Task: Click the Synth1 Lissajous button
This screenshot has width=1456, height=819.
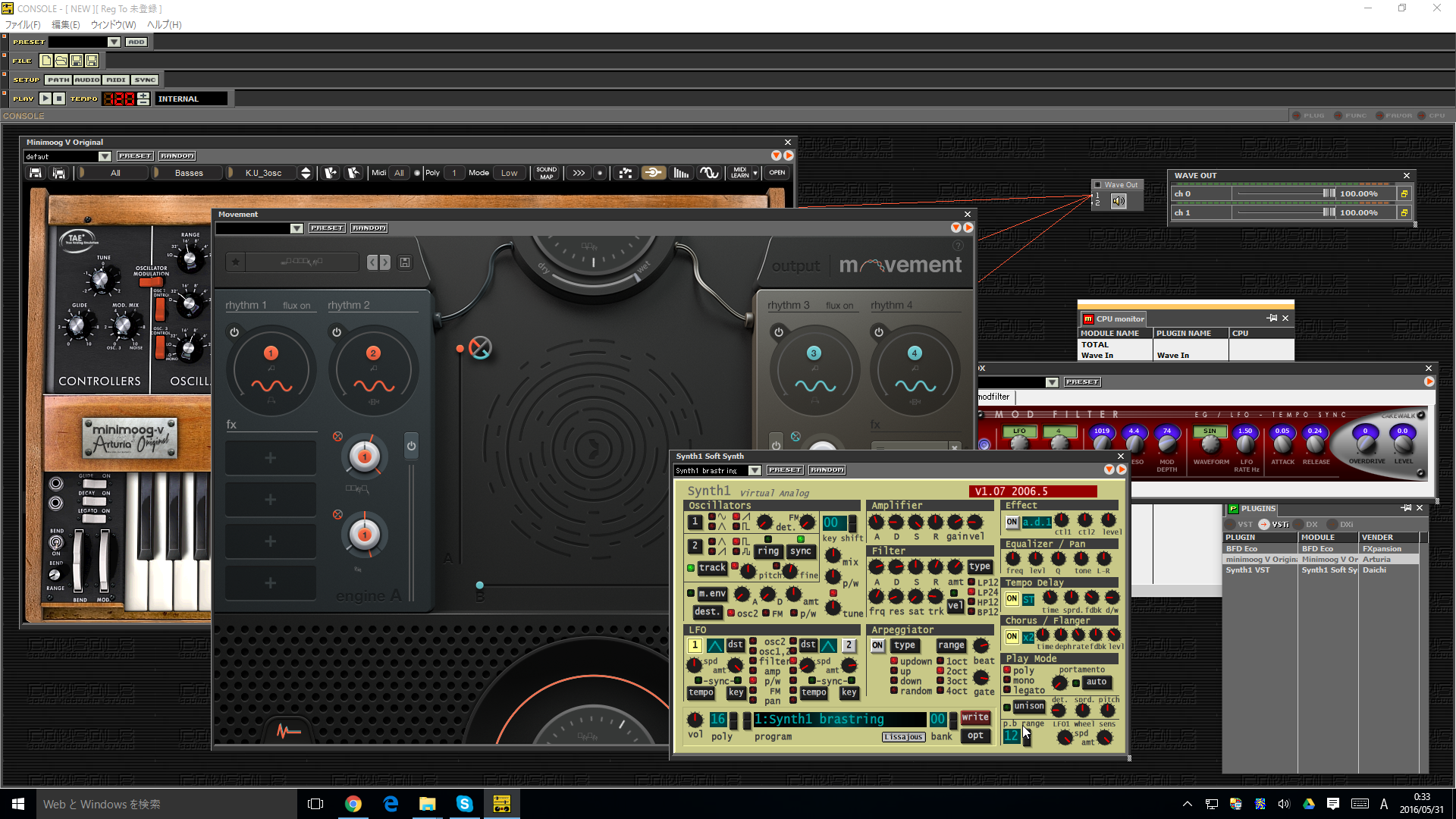Action: (904, 737)
